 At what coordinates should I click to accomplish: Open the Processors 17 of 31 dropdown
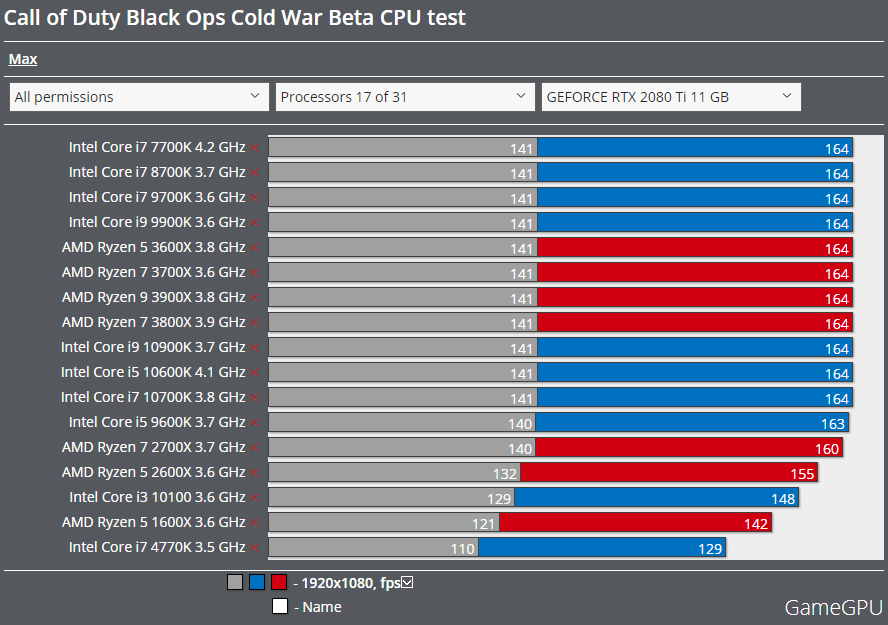click(405, 97)
